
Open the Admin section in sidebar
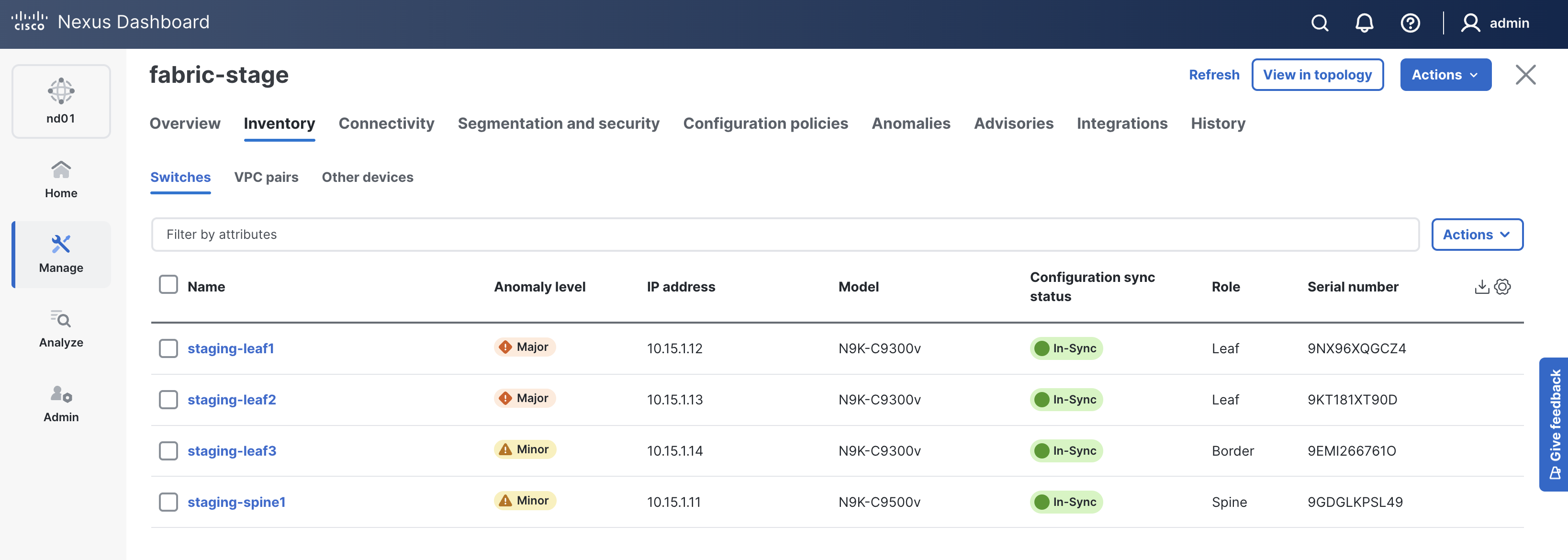pos(61,403)
